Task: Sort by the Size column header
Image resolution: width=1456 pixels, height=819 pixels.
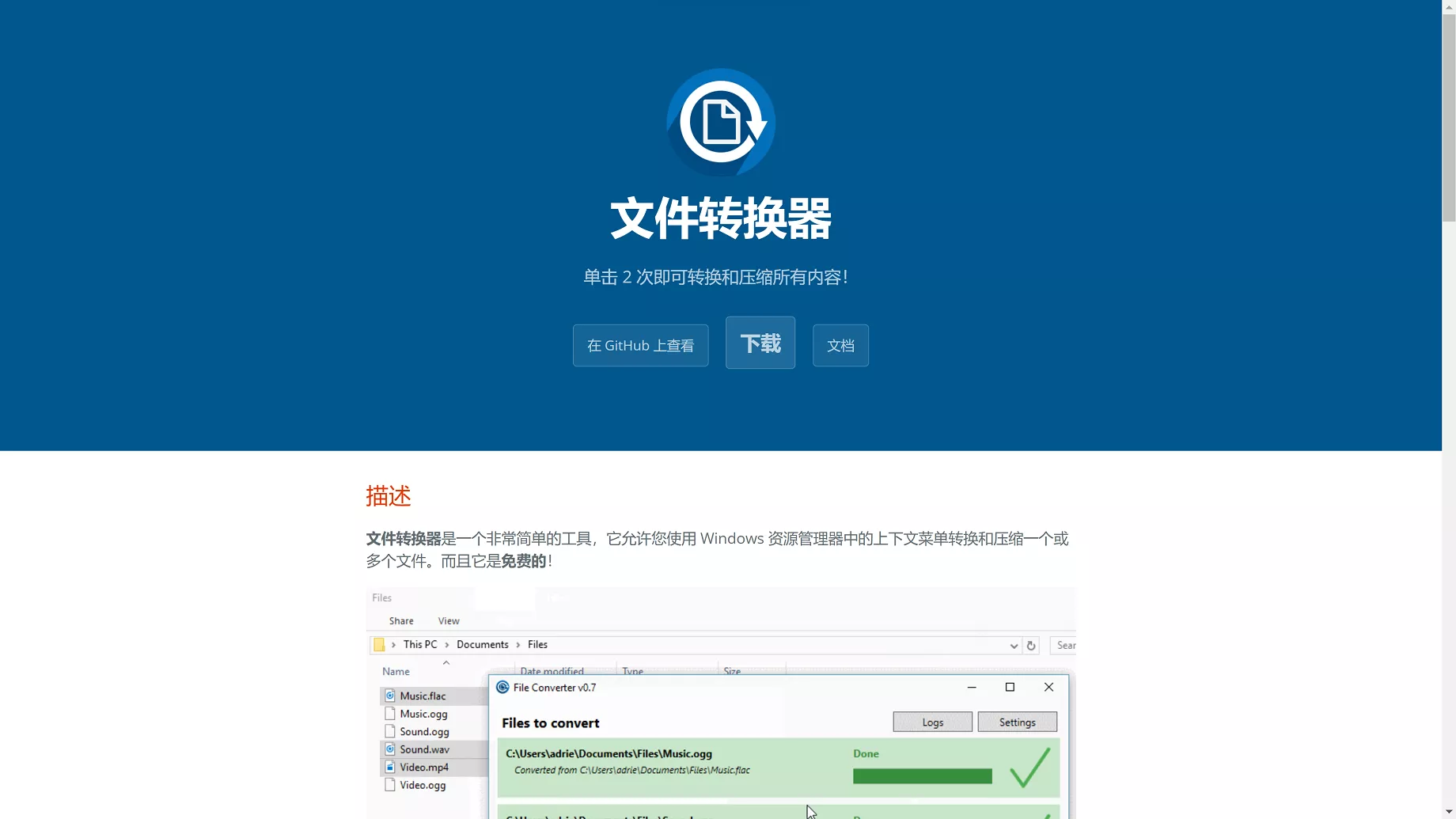Action: [732, 671]
